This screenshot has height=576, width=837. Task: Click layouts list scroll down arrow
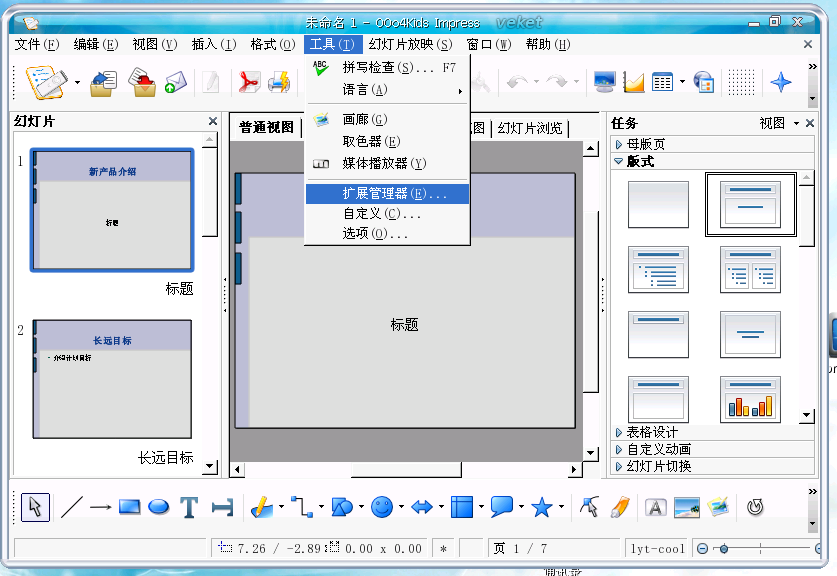807,415
